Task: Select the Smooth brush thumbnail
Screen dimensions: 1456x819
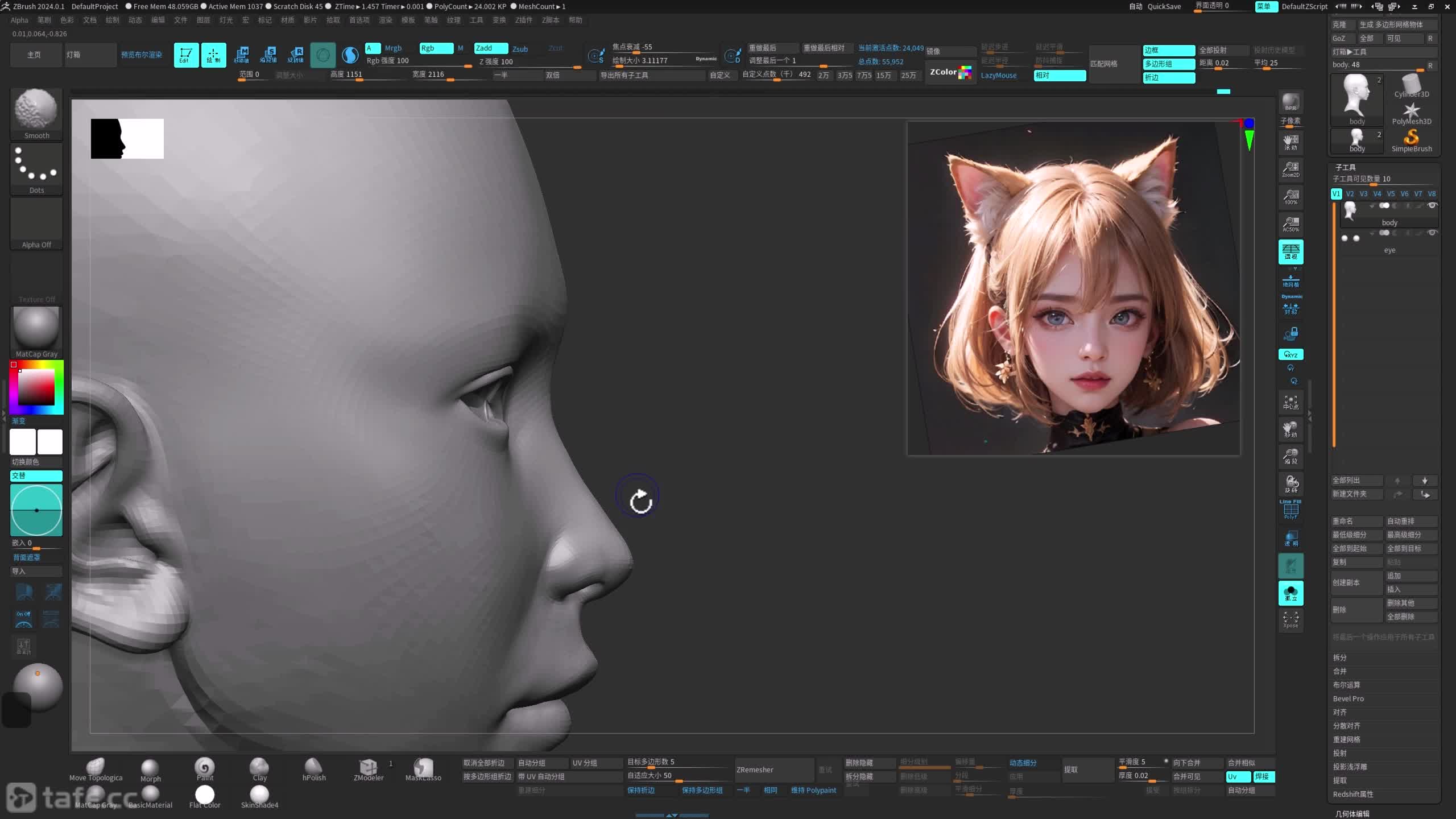Action: (36, 113)
